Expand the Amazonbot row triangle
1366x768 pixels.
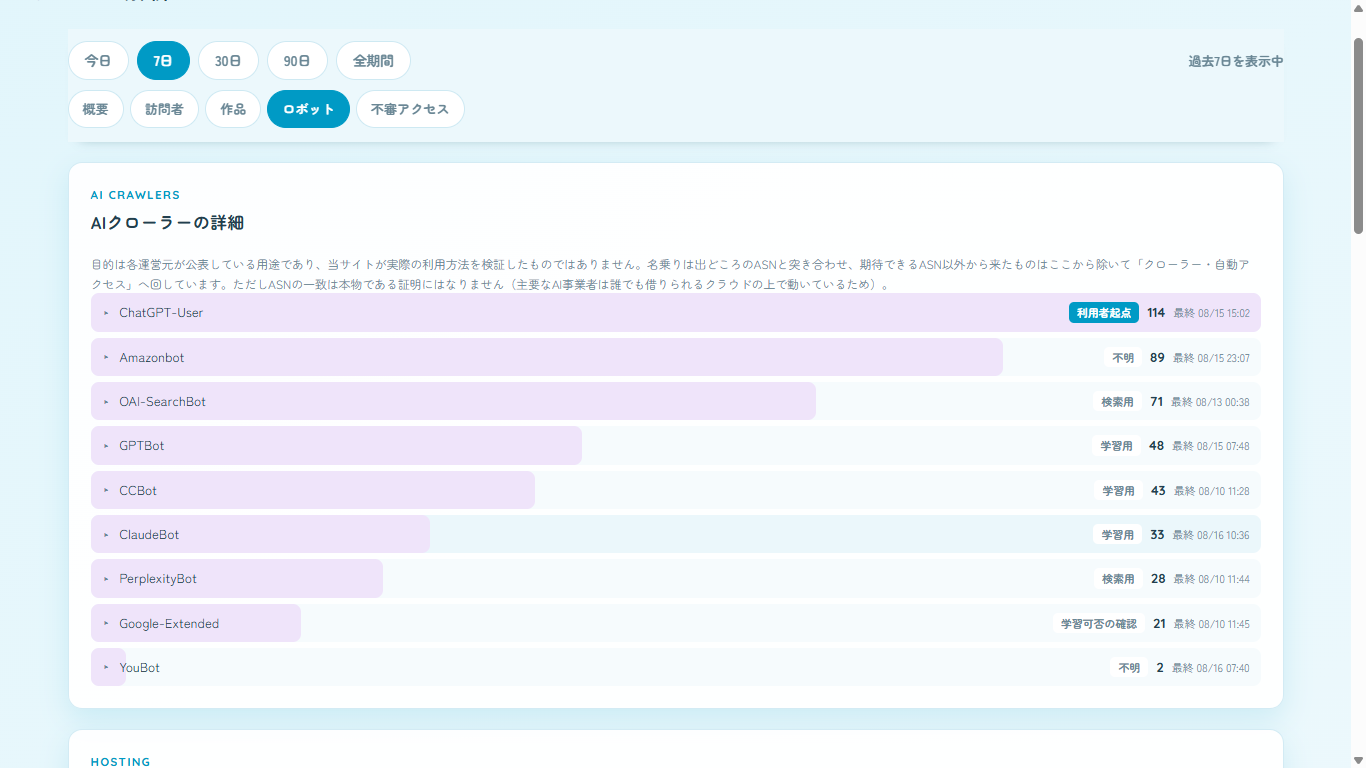[x=106, y=358]
